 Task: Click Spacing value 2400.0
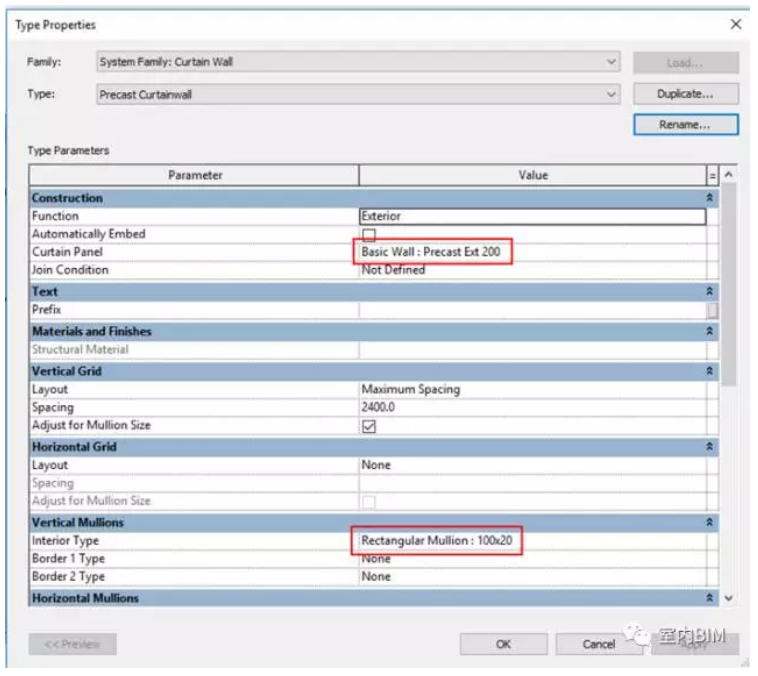533,407
